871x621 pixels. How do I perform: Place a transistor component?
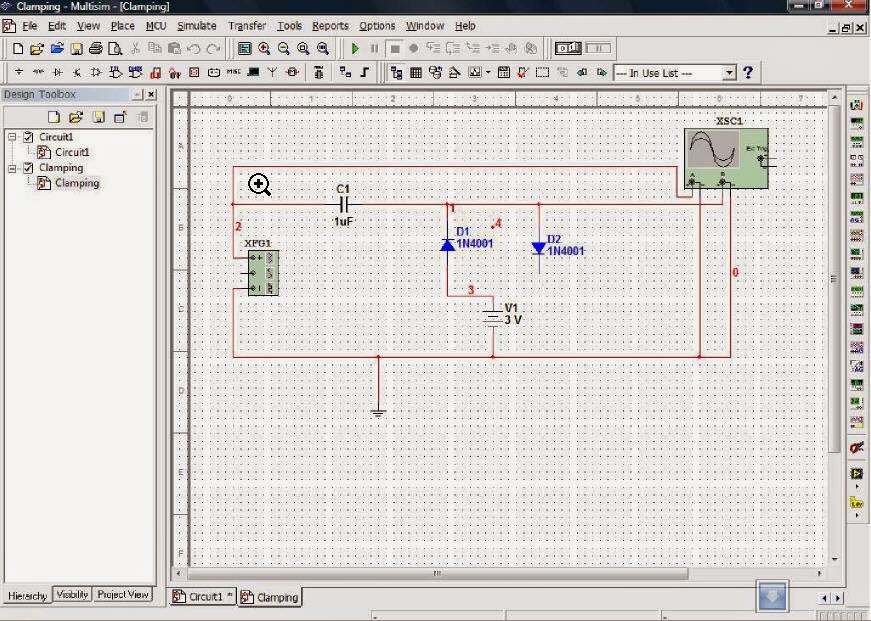tap(77, 73)
